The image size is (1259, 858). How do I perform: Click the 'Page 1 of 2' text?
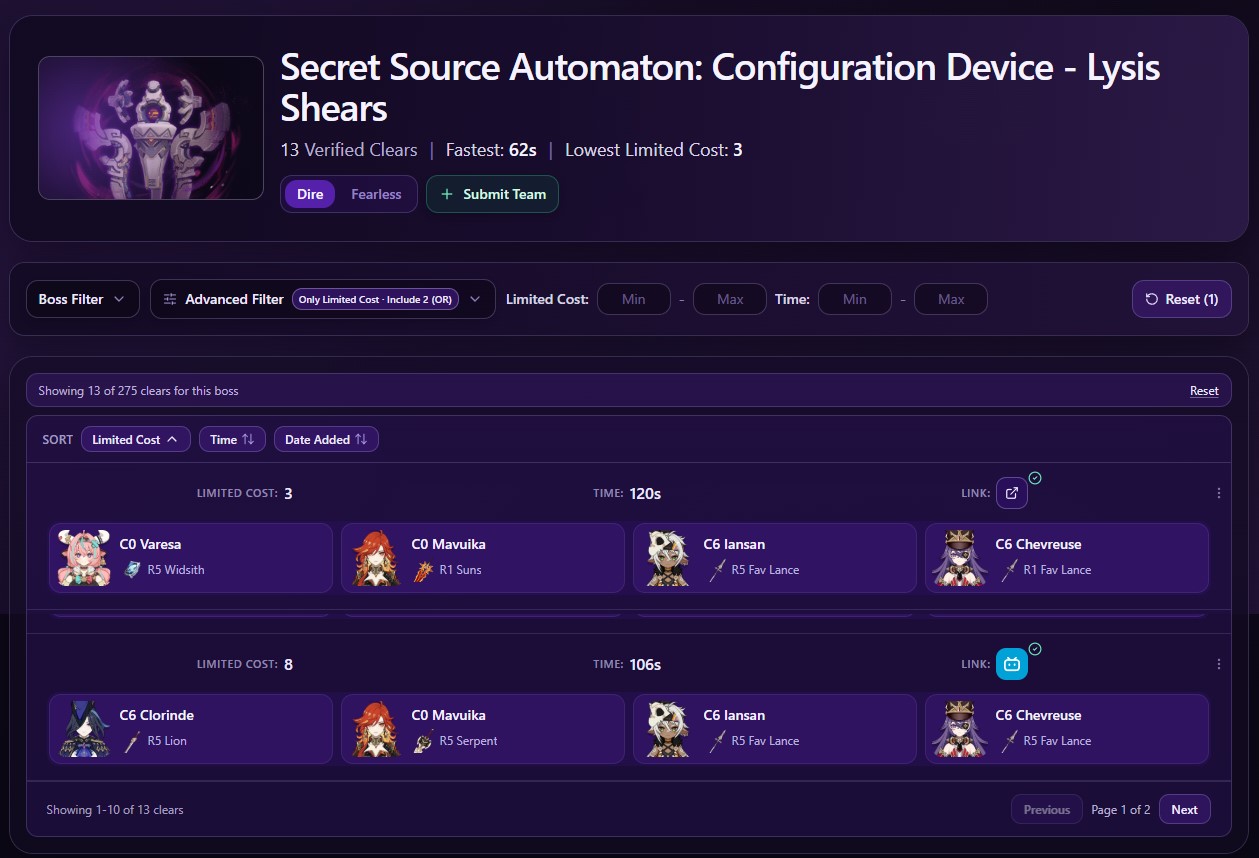pos(1121,810)
